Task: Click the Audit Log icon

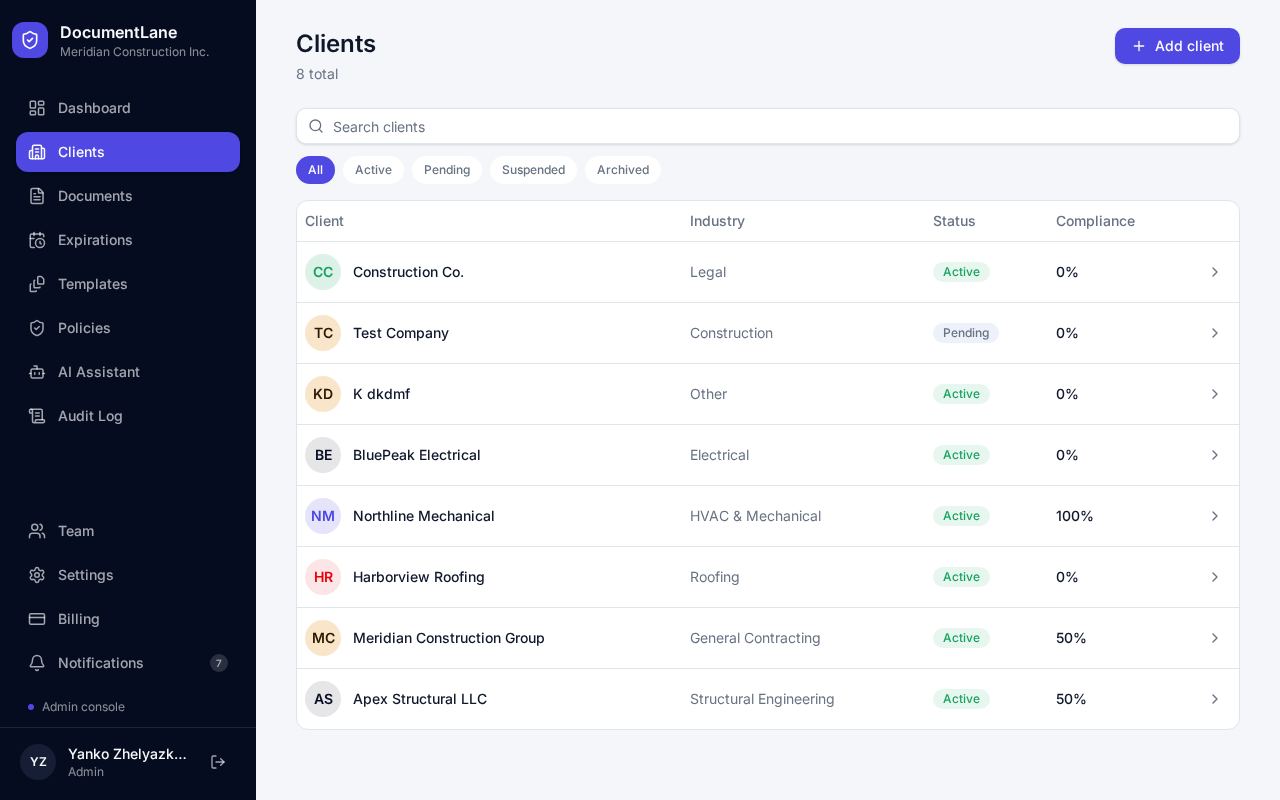Action: 37,416
